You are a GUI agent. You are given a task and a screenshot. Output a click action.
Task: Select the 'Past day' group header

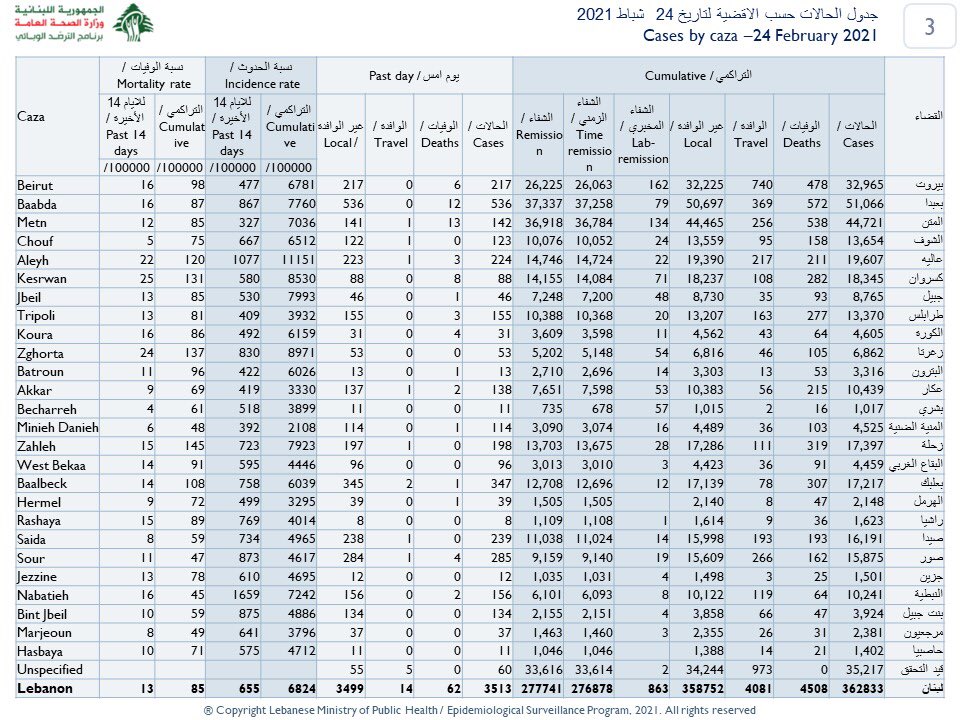click(414, 75)
